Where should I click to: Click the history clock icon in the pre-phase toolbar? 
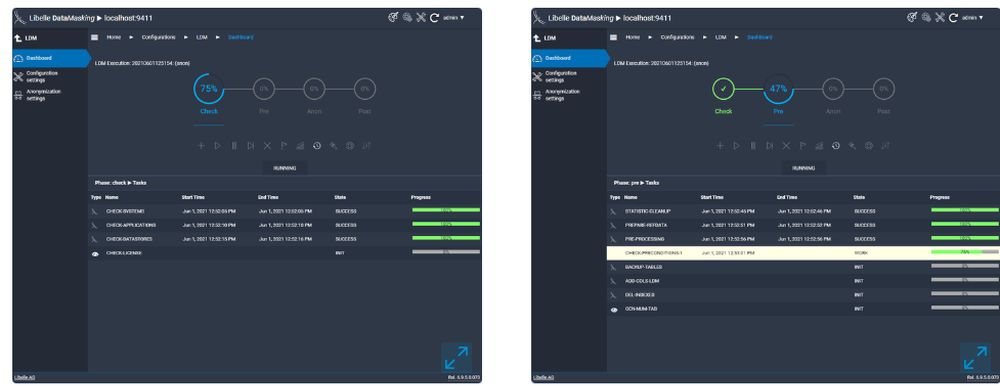point(836,145)
